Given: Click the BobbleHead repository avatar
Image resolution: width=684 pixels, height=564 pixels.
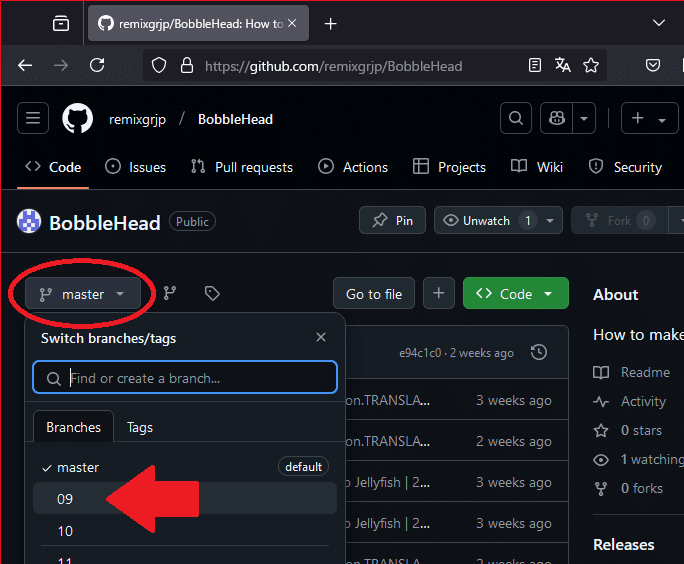Looking at the screenshot, I should [29, 221].
